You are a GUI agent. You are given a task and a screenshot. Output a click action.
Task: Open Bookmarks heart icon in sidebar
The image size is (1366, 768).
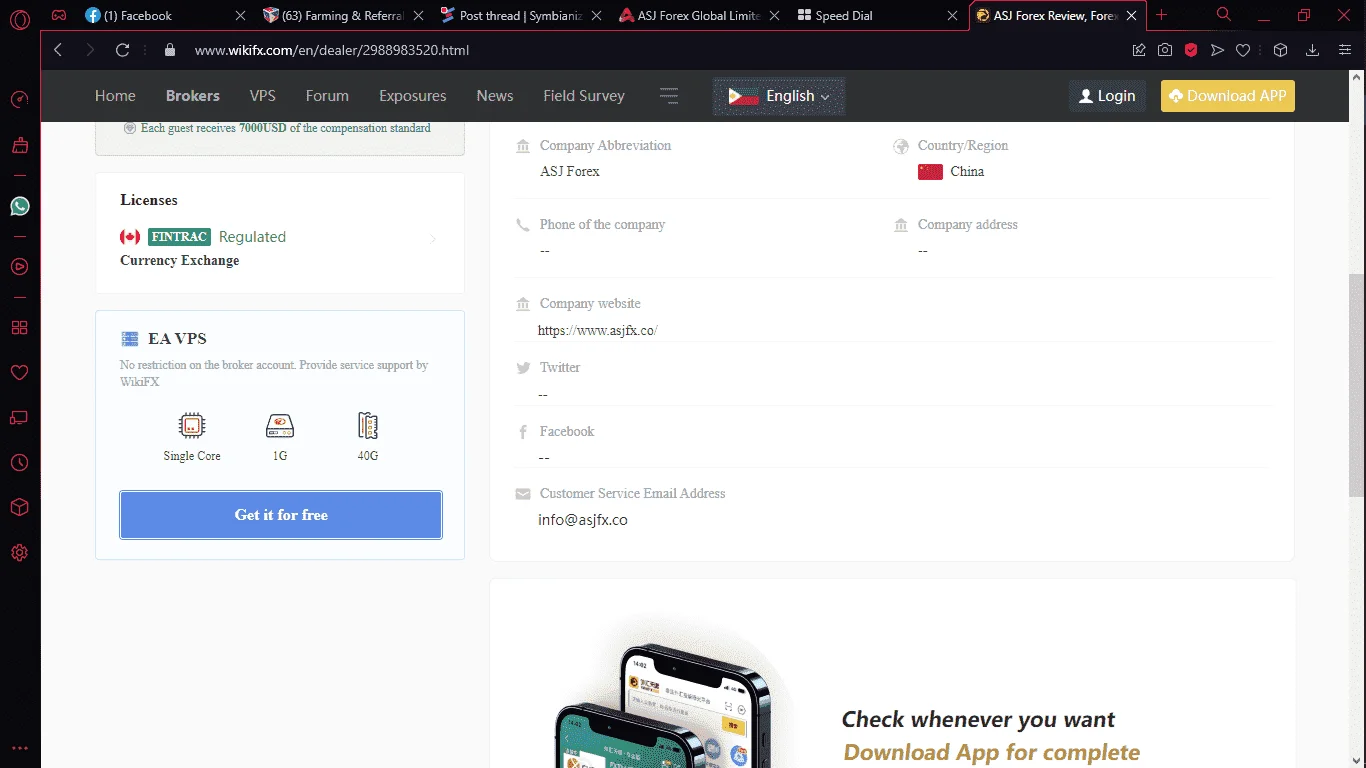[19, 373]
